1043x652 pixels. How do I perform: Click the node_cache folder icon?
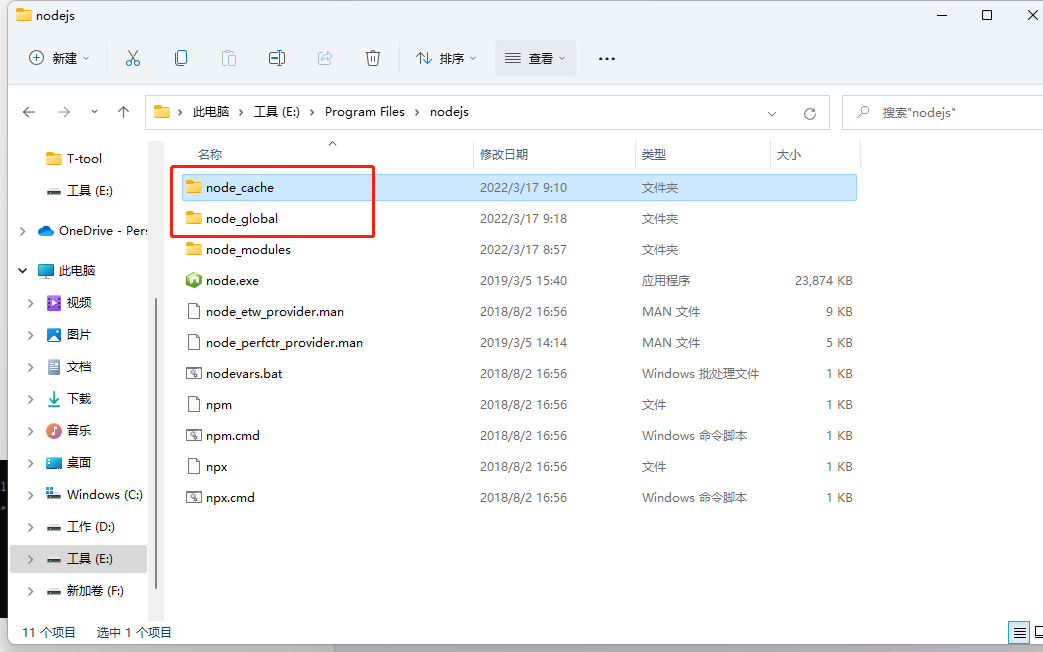[194, 187]
